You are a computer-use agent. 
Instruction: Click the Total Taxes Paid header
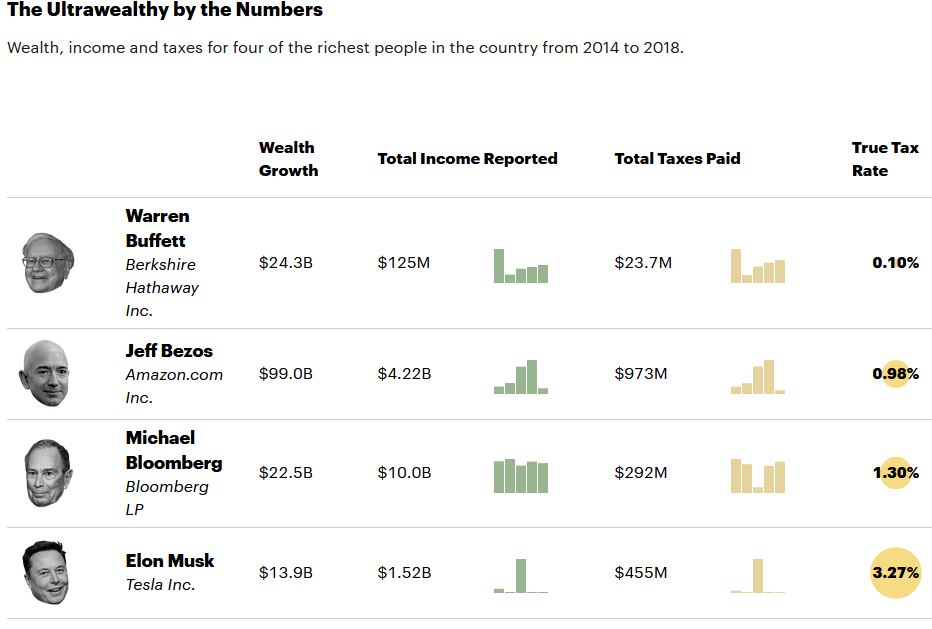tap(677, 158)
